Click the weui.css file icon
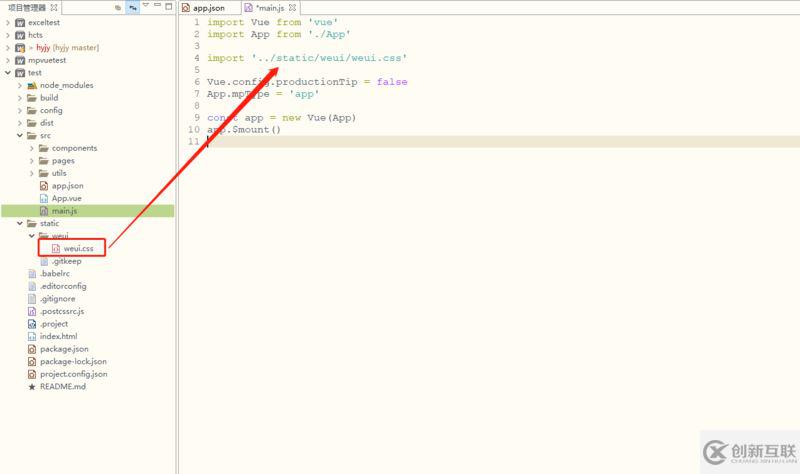 pyautogui.click(x=56, y=248)
